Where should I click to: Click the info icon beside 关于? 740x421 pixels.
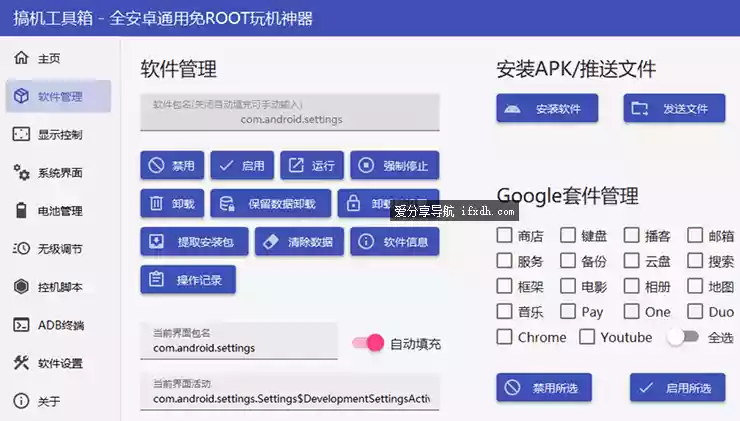(21, 401)
